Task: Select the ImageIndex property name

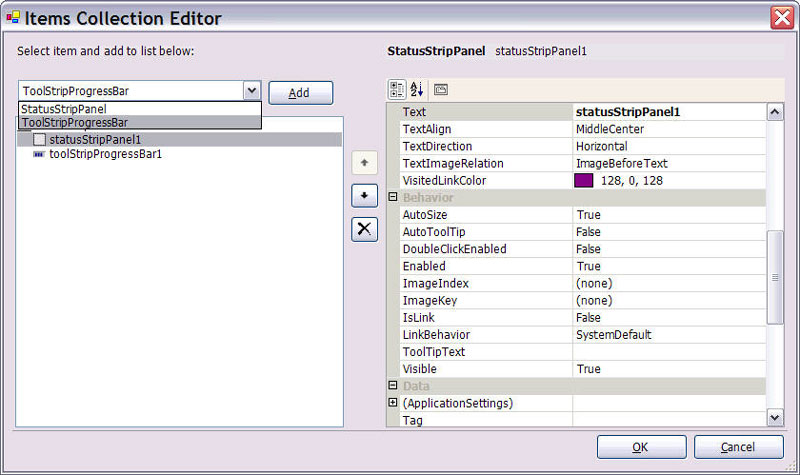Action: pyautogui.click(x=436, y=283)
